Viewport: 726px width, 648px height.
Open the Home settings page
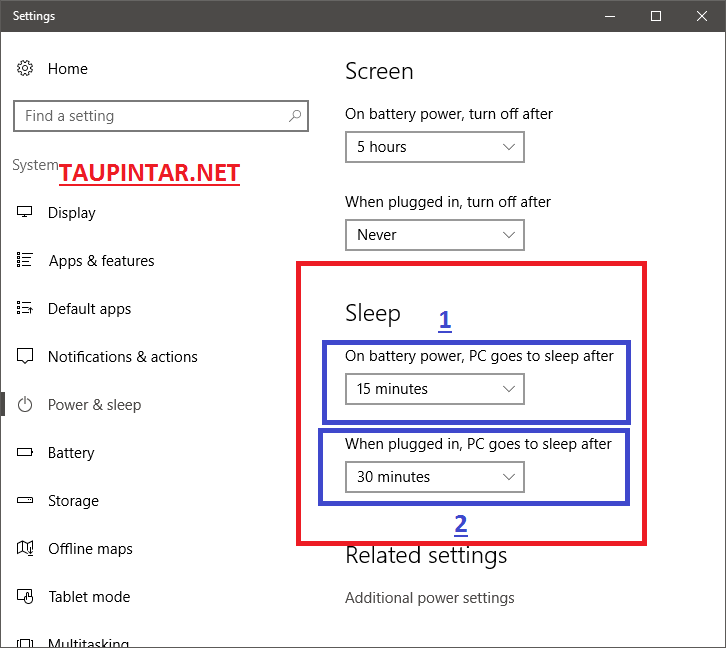click(x=68, y=69)
